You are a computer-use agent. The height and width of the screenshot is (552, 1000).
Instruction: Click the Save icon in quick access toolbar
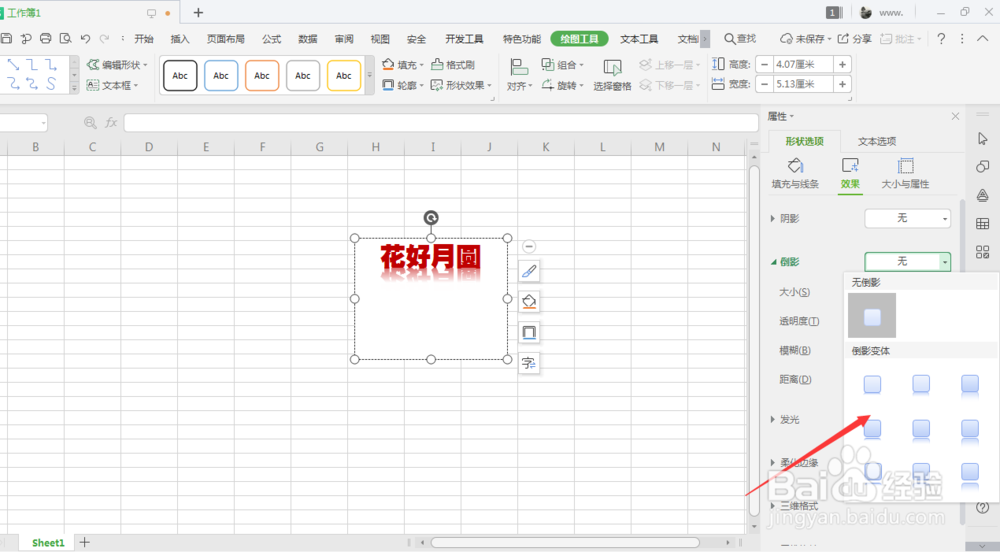(x=6, y=38)
